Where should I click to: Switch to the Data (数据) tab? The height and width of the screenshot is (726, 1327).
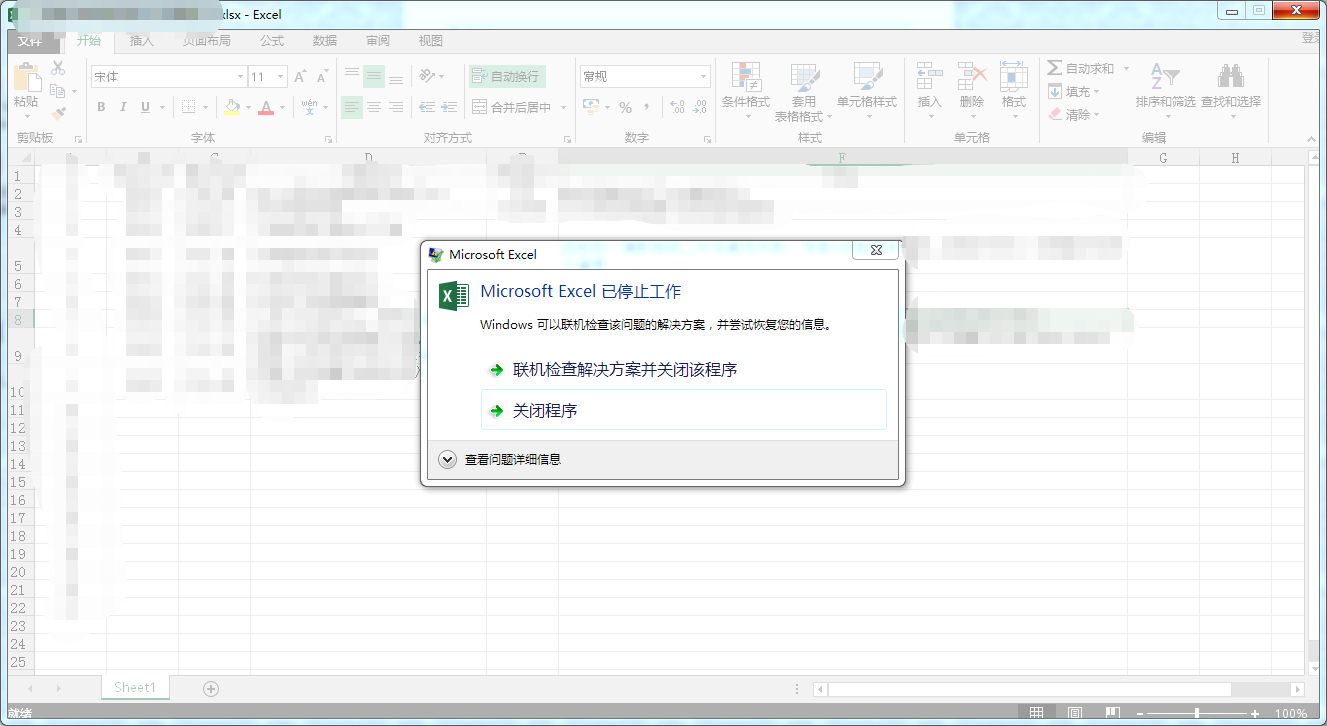pyautogui.click(x=325, y=41)
